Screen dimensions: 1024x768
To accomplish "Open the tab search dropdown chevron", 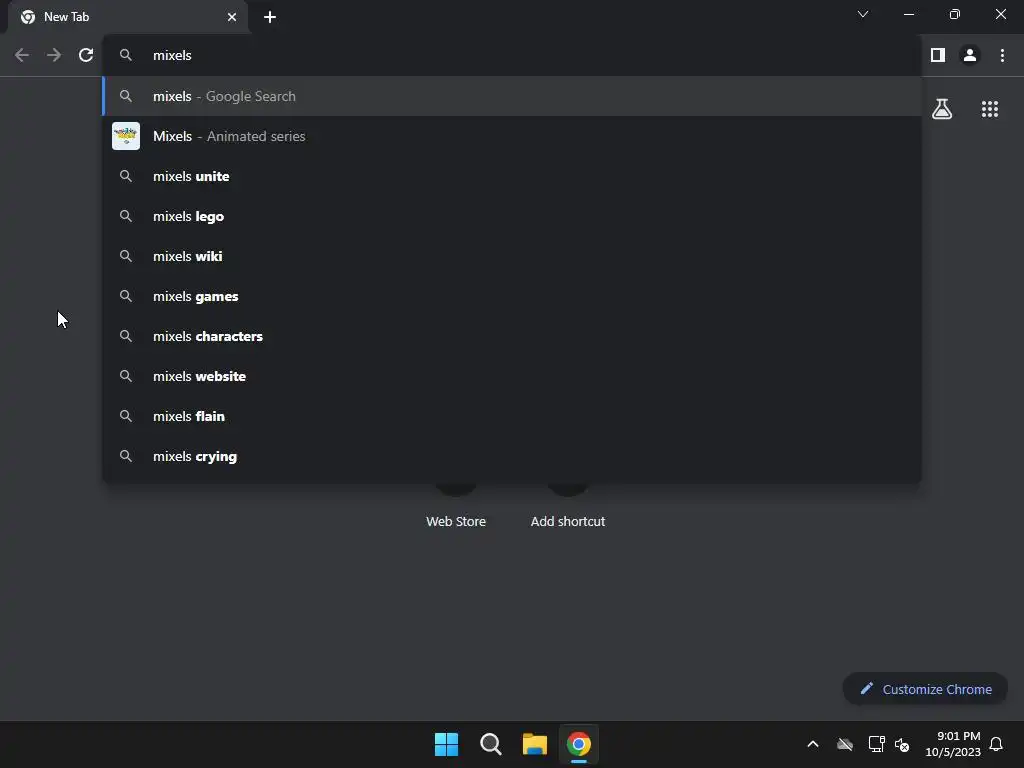I will 863,14.
